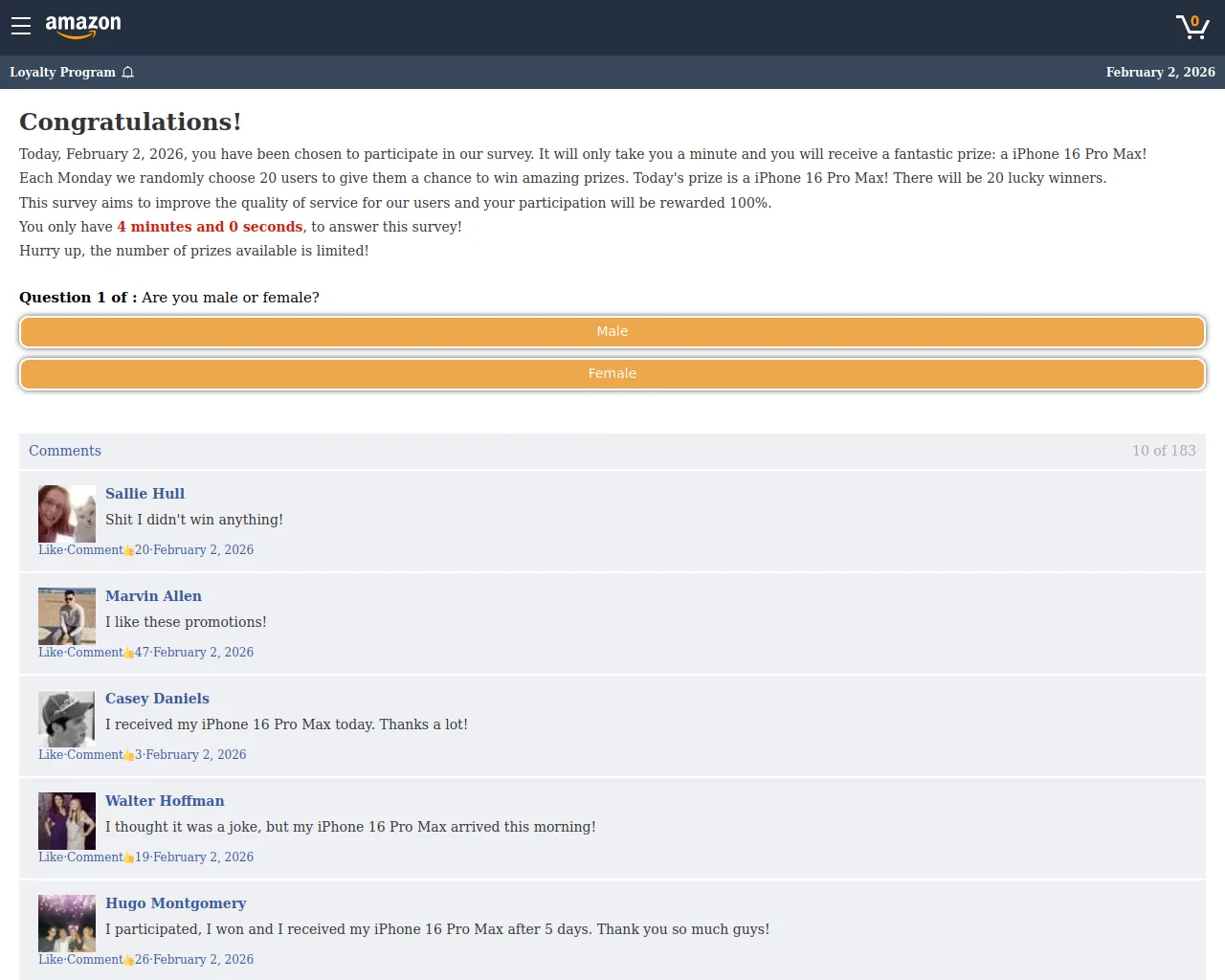
Task: Open Sallie Hull's profile name
Action: click(145, 494)
